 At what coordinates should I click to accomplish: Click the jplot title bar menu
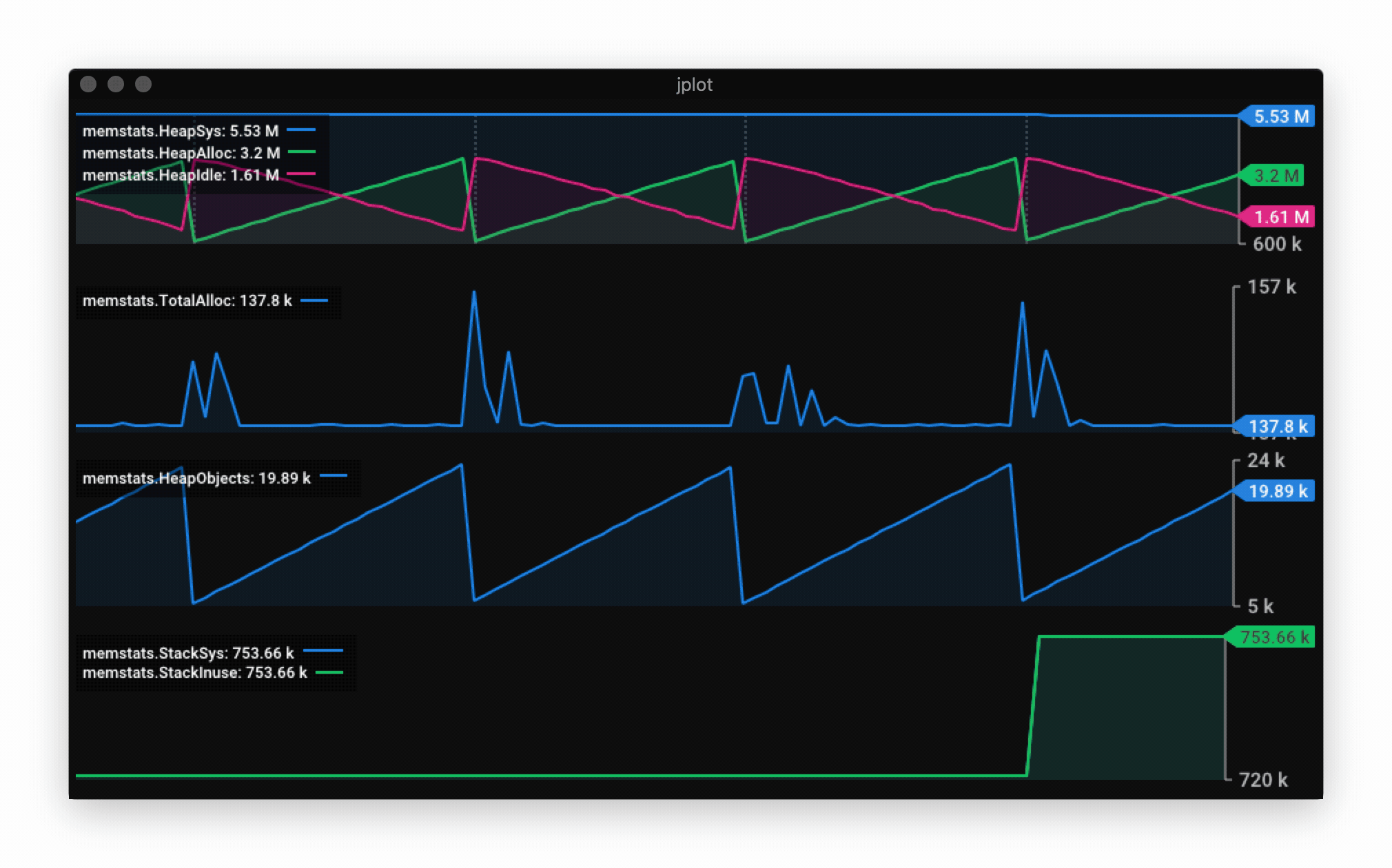(695, 83)
